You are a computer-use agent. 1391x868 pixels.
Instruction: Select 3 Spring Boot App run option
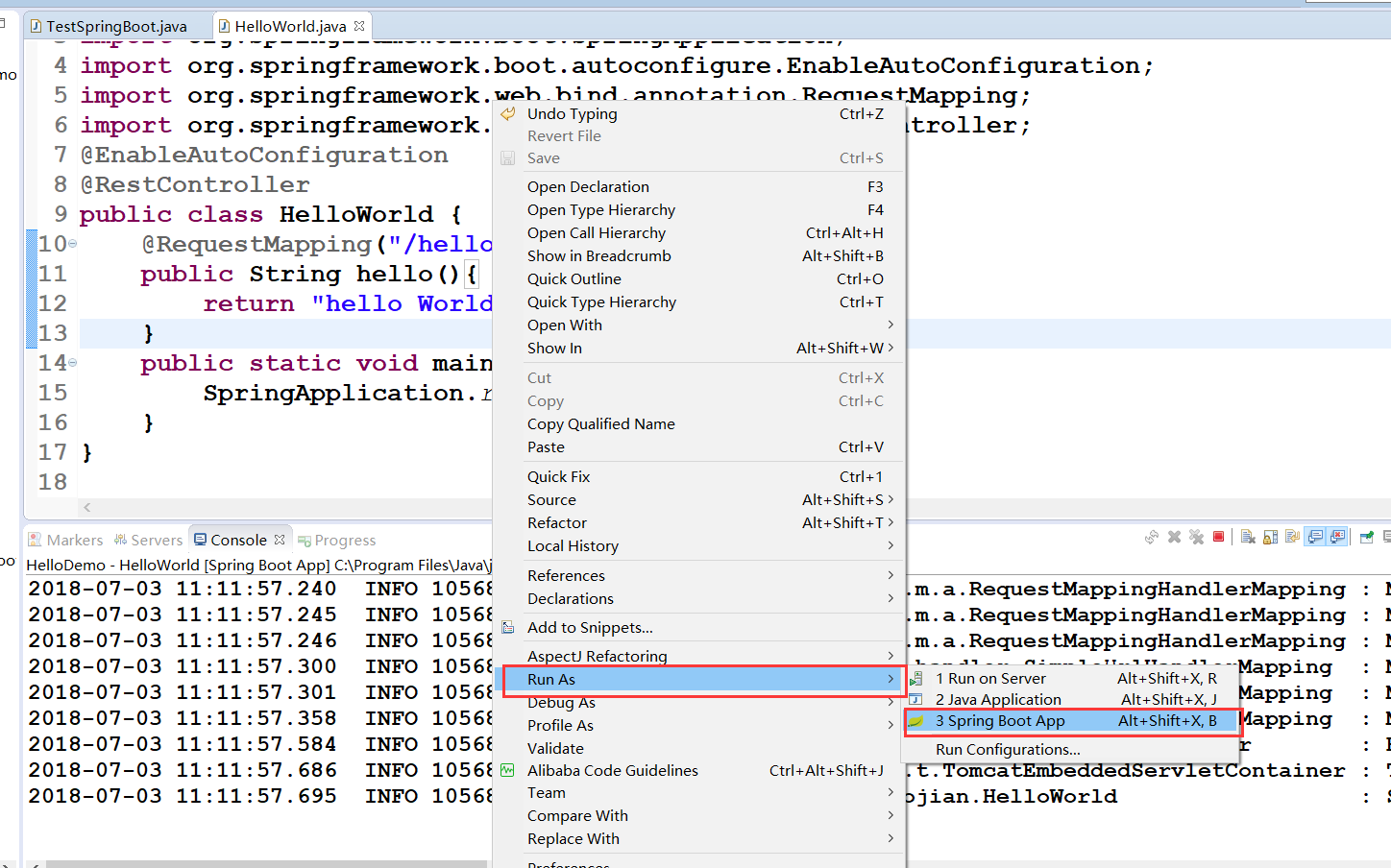click(1000, 721)
